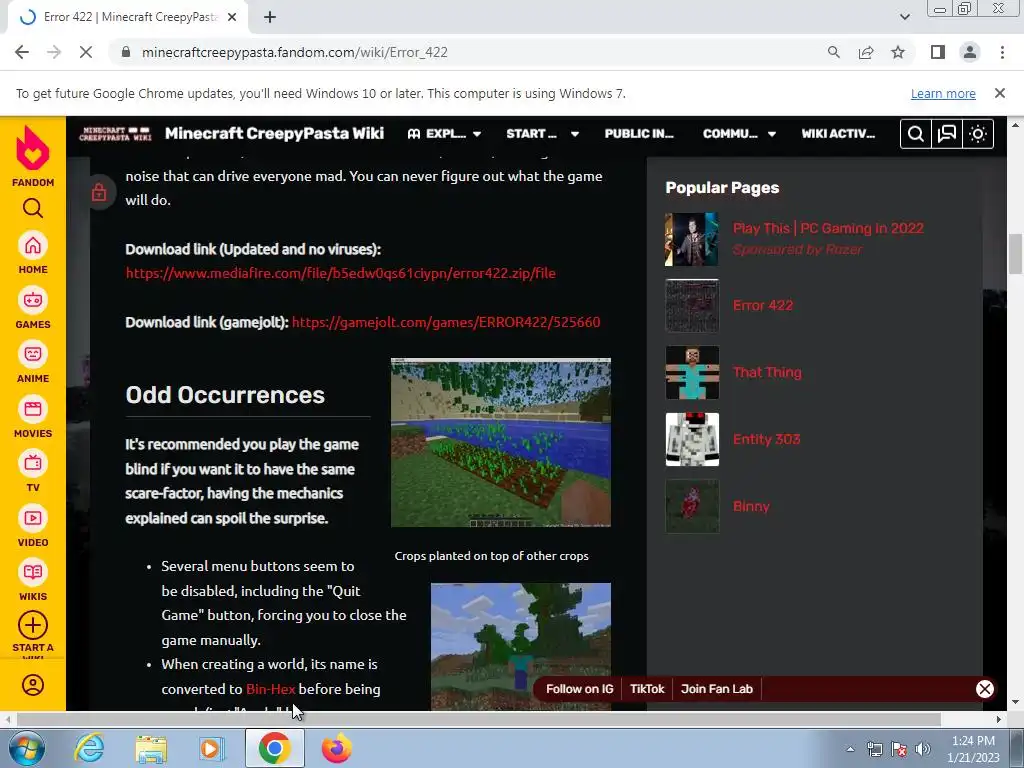This screenshot has height=768, width=1024.
Task: Open the Anime section icon
Action: (x=33, y=355)
